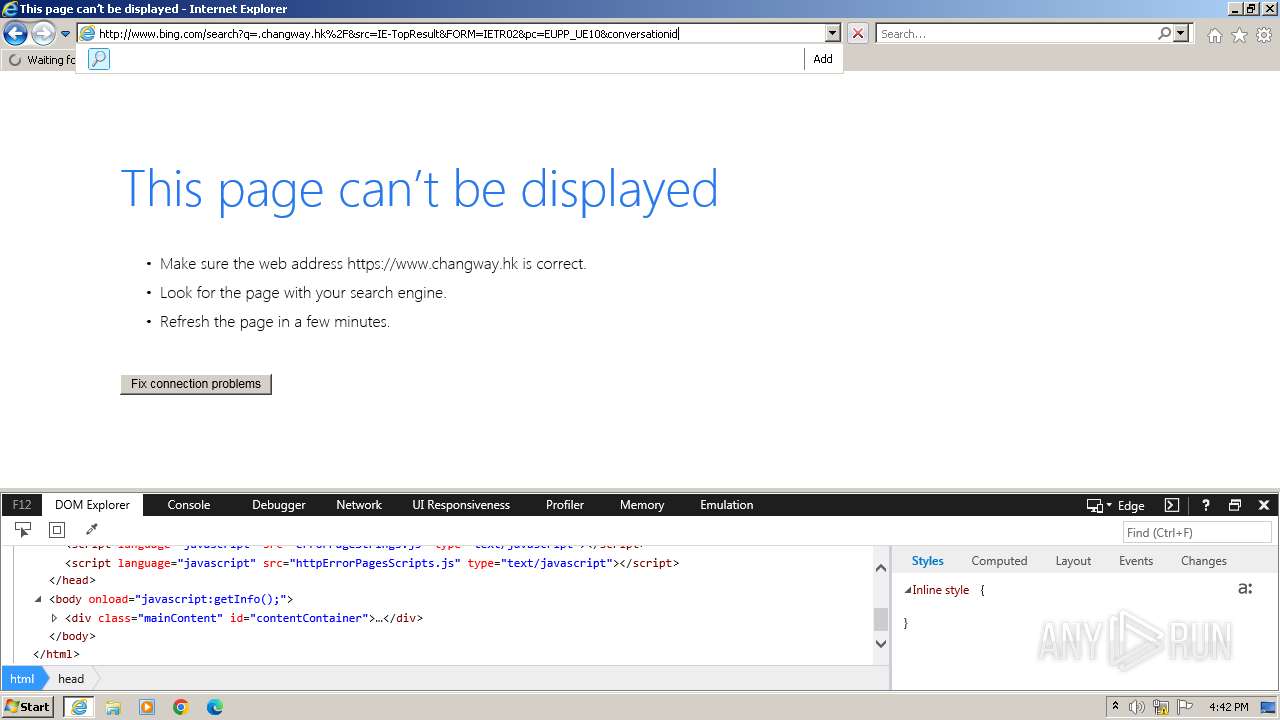Open the Profiler tab
Image resolution: width=1280 pixels, height=720 pixels.
coord(565,505)
